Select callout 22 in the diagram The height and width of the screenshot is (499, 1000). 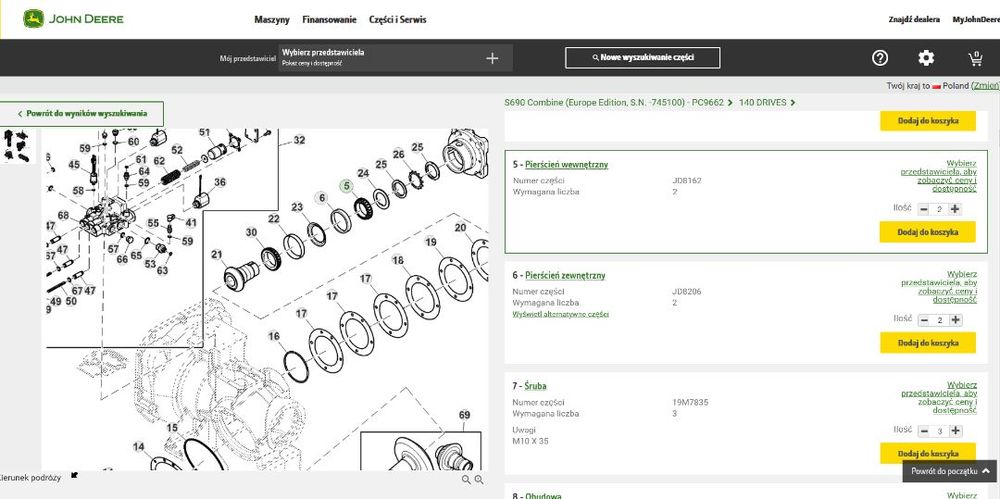[x=274, y=219]
